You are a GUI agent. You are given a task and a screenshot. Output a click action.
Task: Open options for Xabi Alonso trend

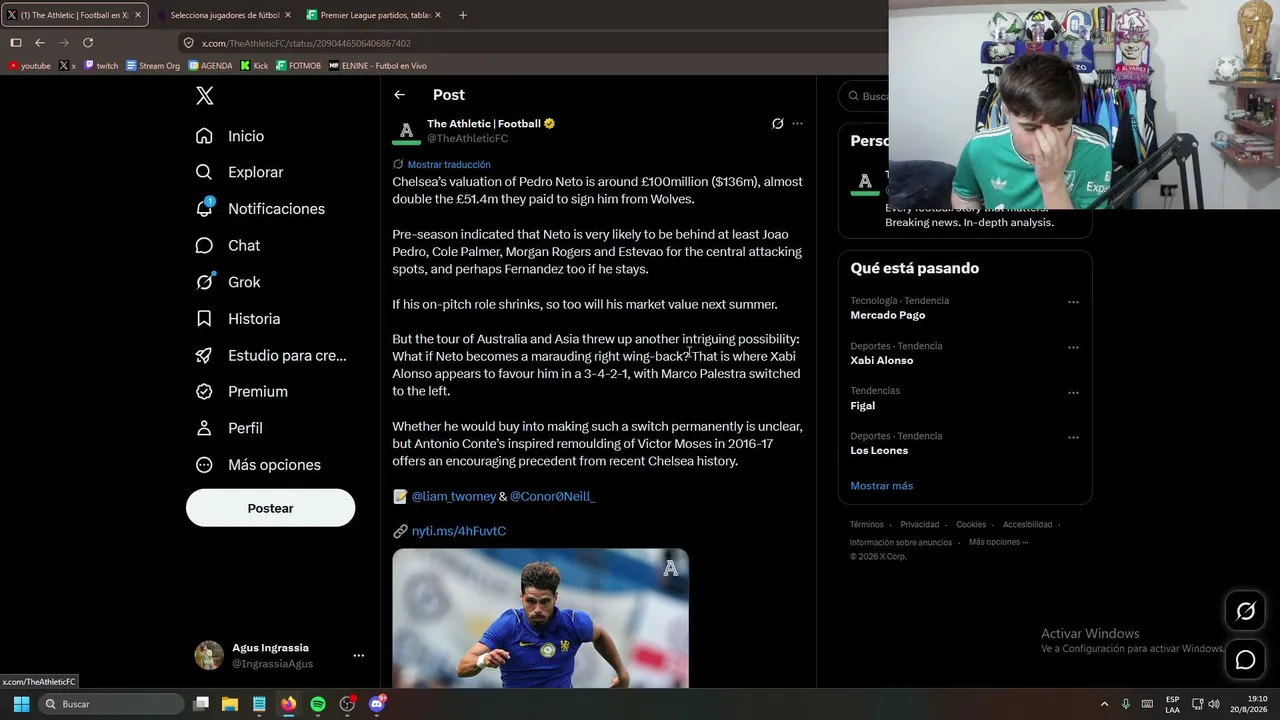[1073, 348]
